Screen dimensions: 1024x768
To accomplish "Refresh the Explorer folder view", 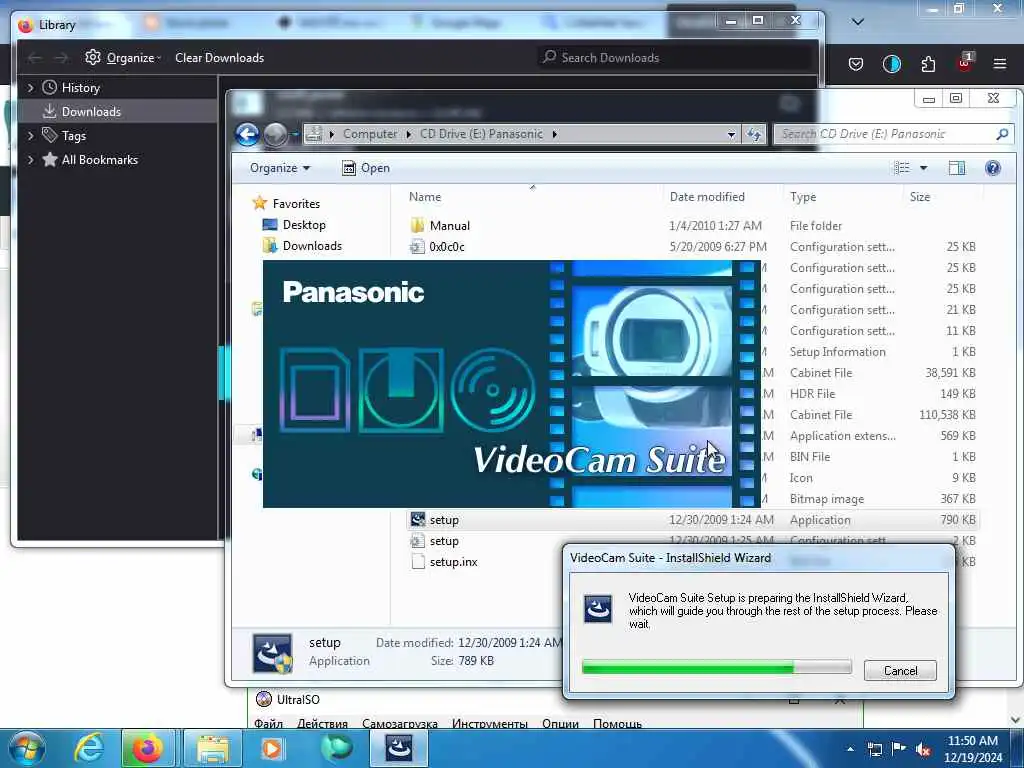I will (754, 135).
